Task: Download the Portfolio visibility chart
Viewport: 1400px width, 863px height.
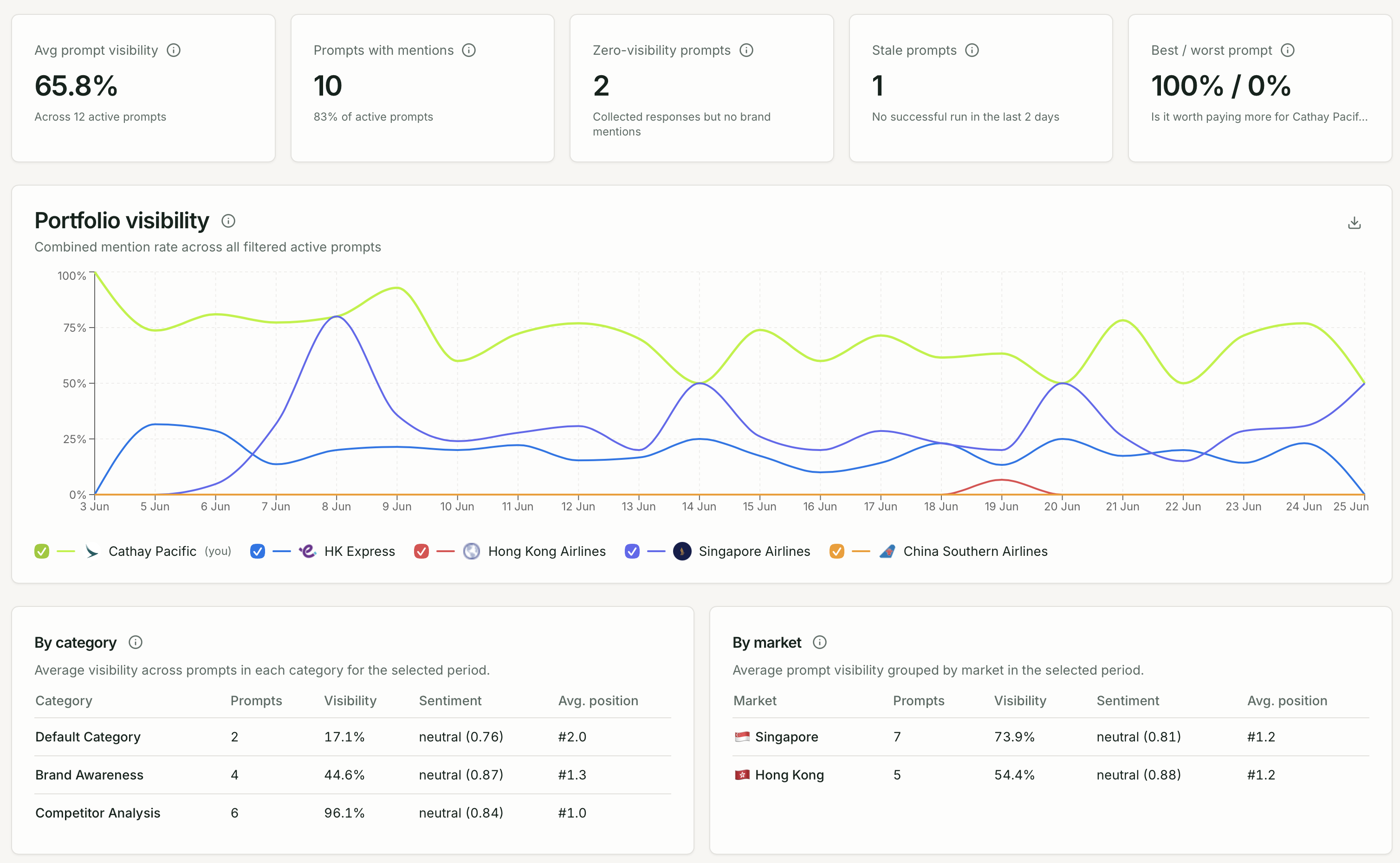Action: (1355, 223)
